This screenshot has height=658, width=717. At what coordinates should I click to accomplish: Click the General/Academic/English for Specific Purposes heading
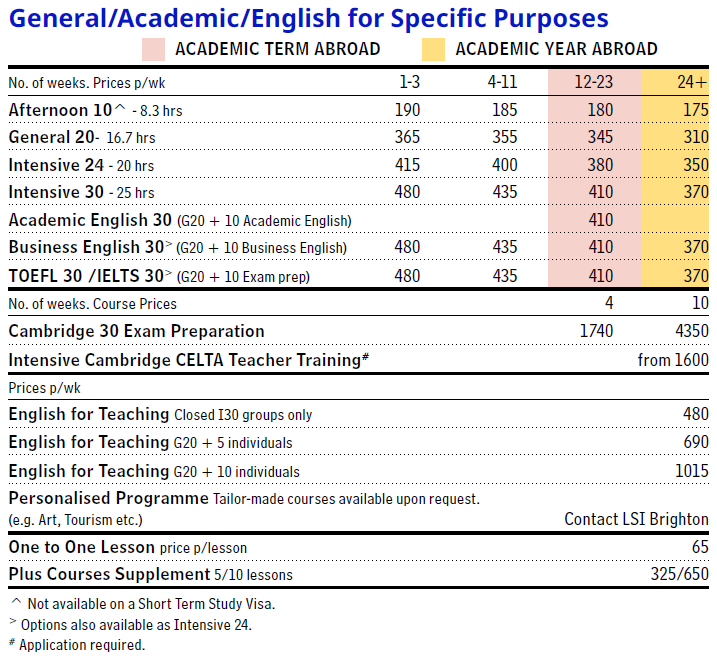click(x=308, y=18)
